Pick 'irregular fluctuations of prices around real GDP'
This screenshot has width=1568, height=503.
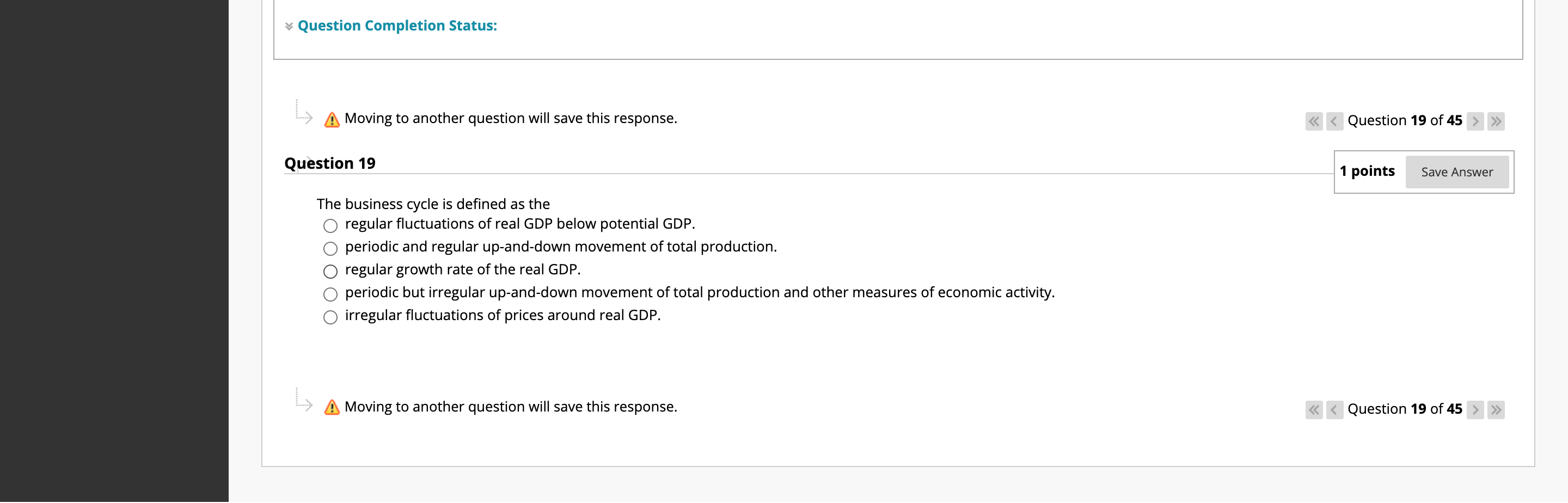click(330, 317)
